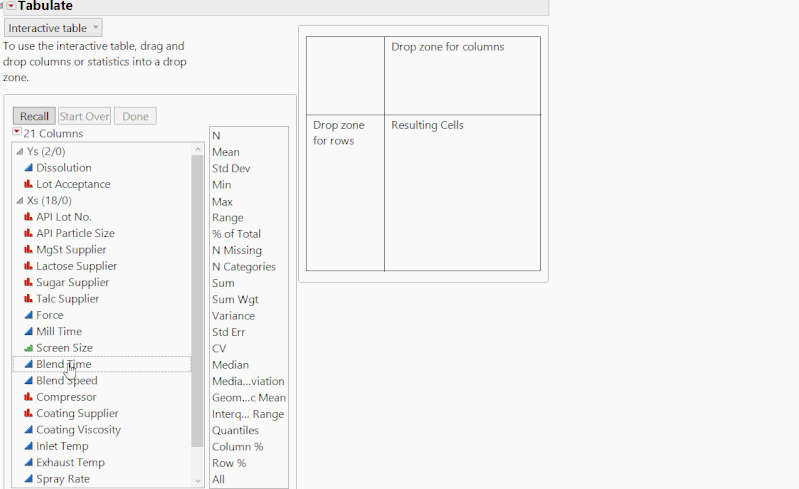This screenshot has height=489, width=799.
Task: Click the Drop zone for columns
Action: click(x=462, y=75)
